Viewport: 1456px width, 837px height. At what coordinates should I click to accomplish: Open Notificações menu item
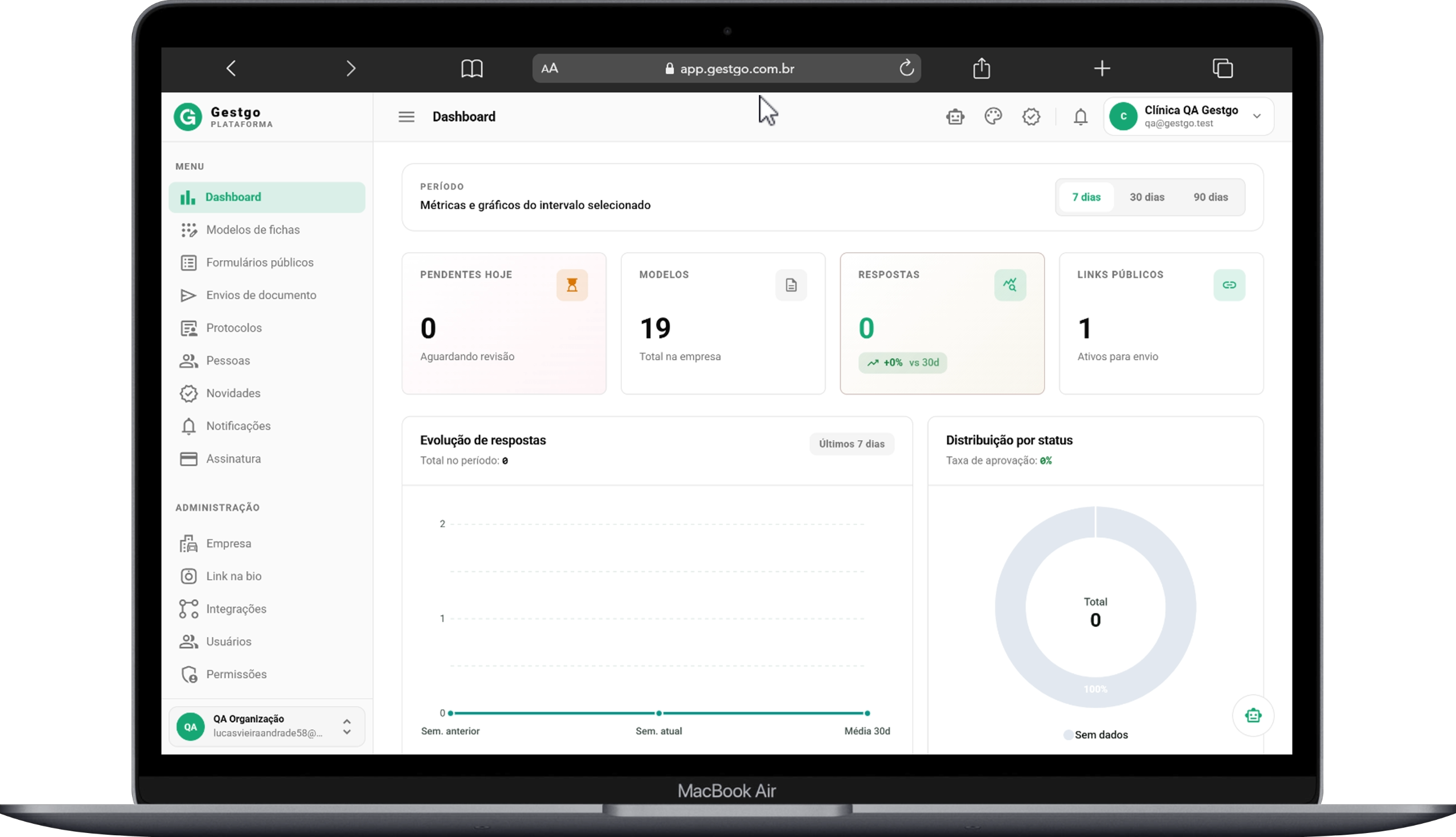(x=267, y=427)
